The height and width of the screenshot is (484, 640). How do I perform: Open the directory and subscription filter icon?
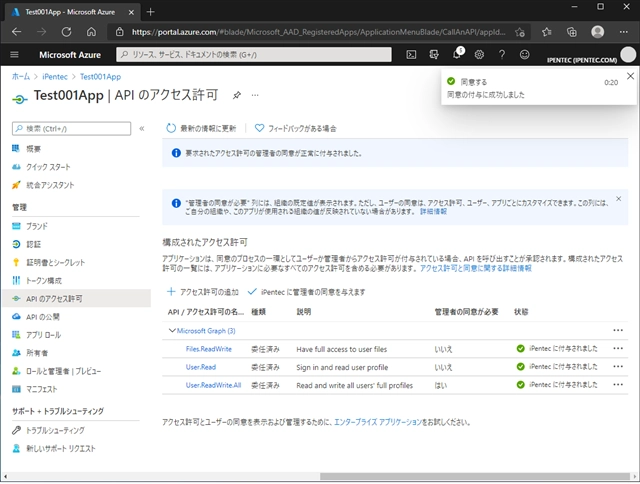click(434, 55)
